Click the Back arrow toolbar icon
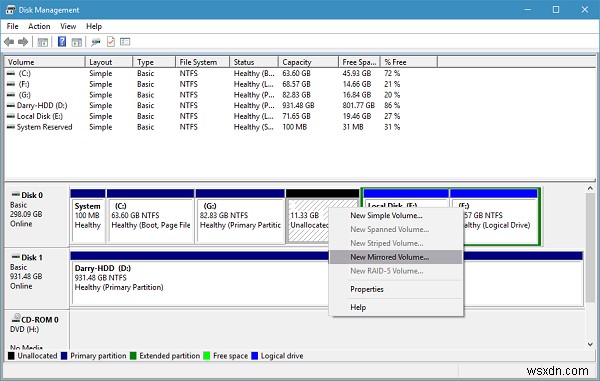 point(9,42)
